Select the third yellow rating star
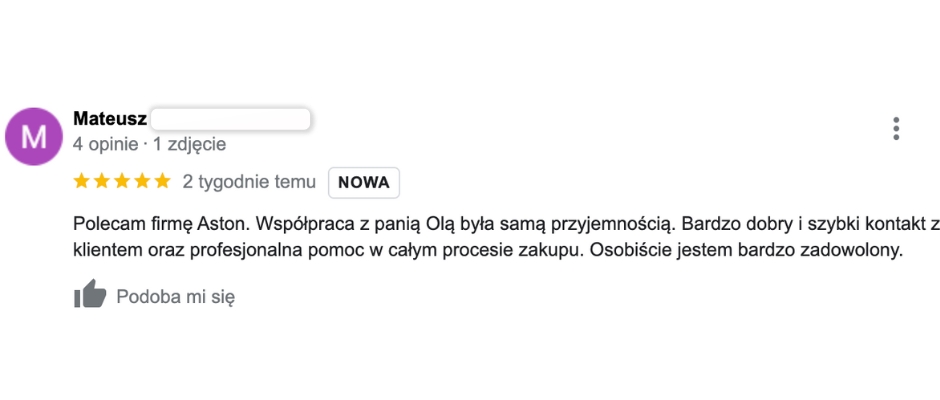Screen dimensions: 940x400 (x=122, y=181)
